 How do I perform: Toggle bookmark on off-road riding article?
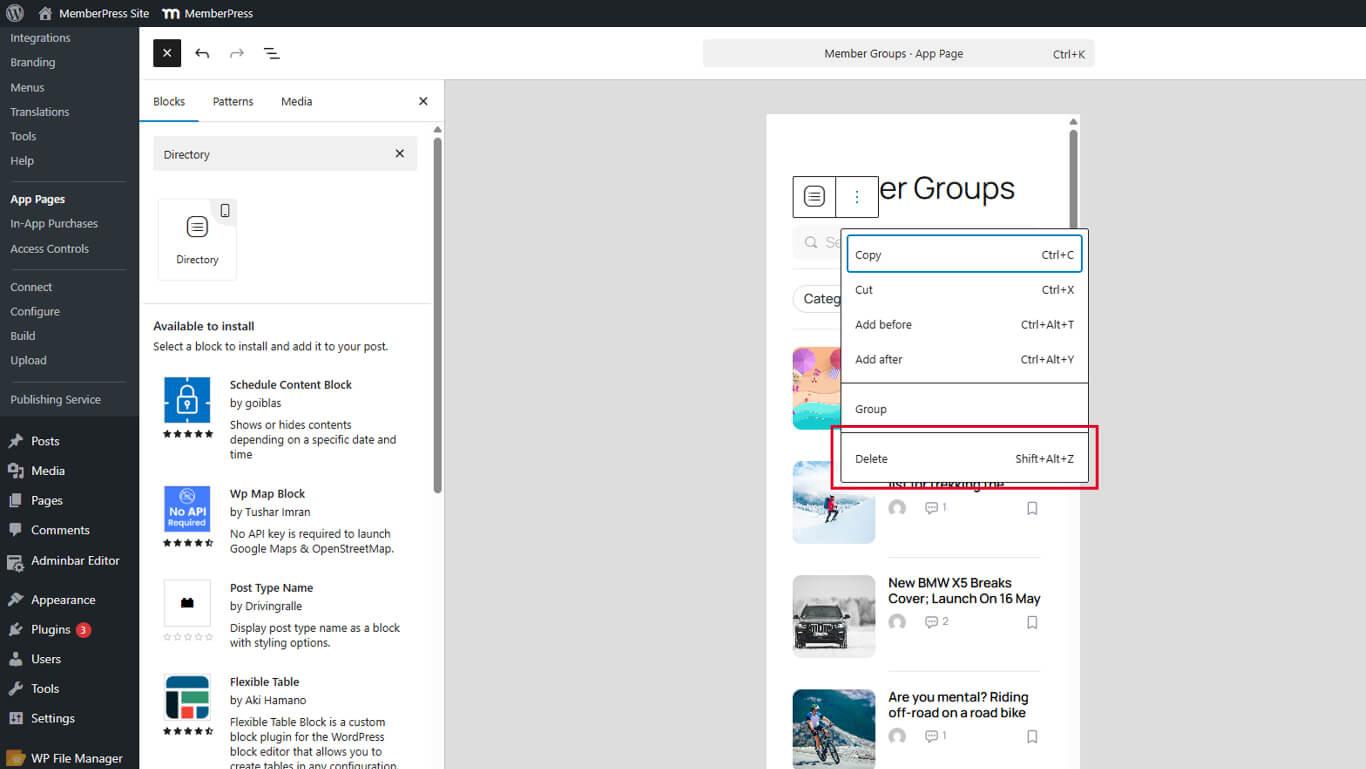[1032, 736]
